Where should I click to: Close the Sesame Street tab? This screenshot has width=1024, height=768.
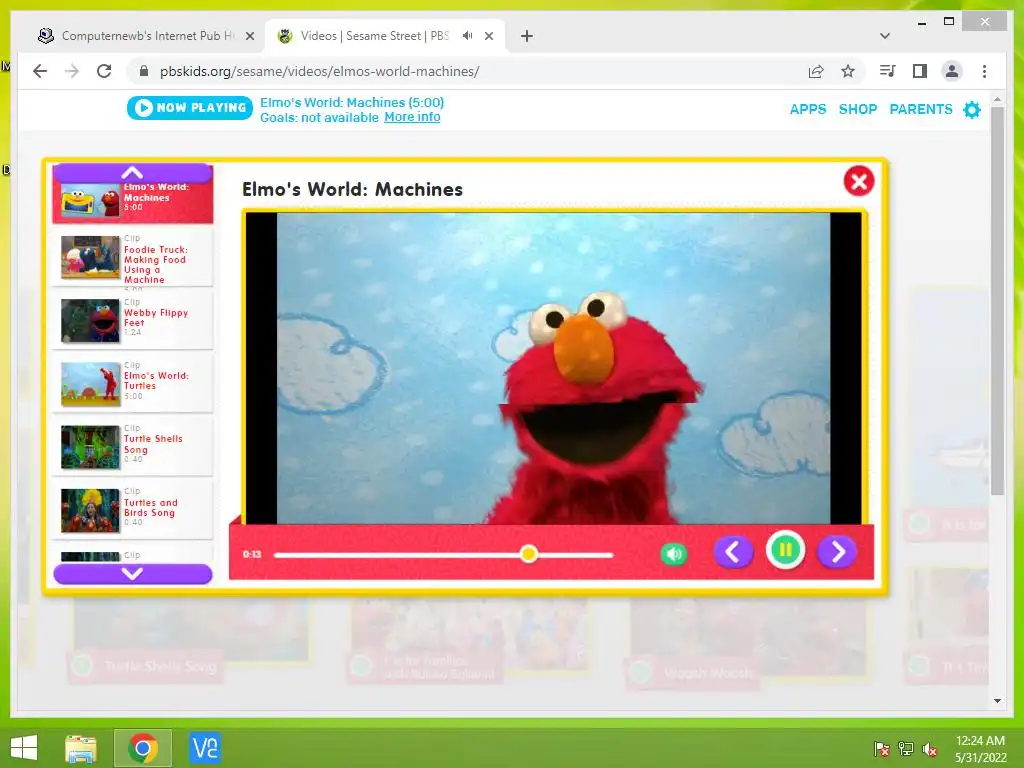pos(488,36)
